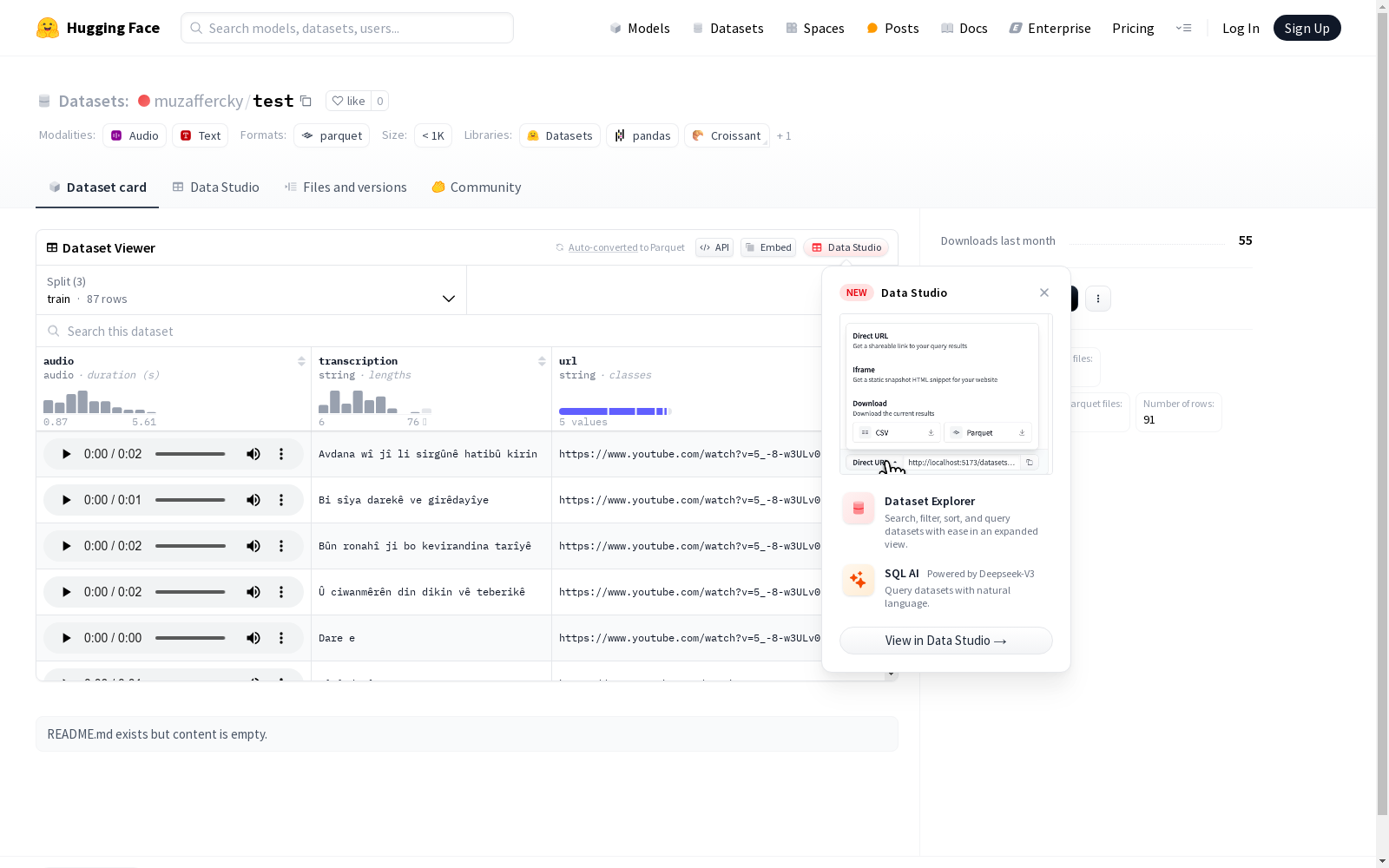Image resolution: width=1389 pixels, height=868 pixels.
Task: Open the Files and versions tab
Action: point(346,187)
